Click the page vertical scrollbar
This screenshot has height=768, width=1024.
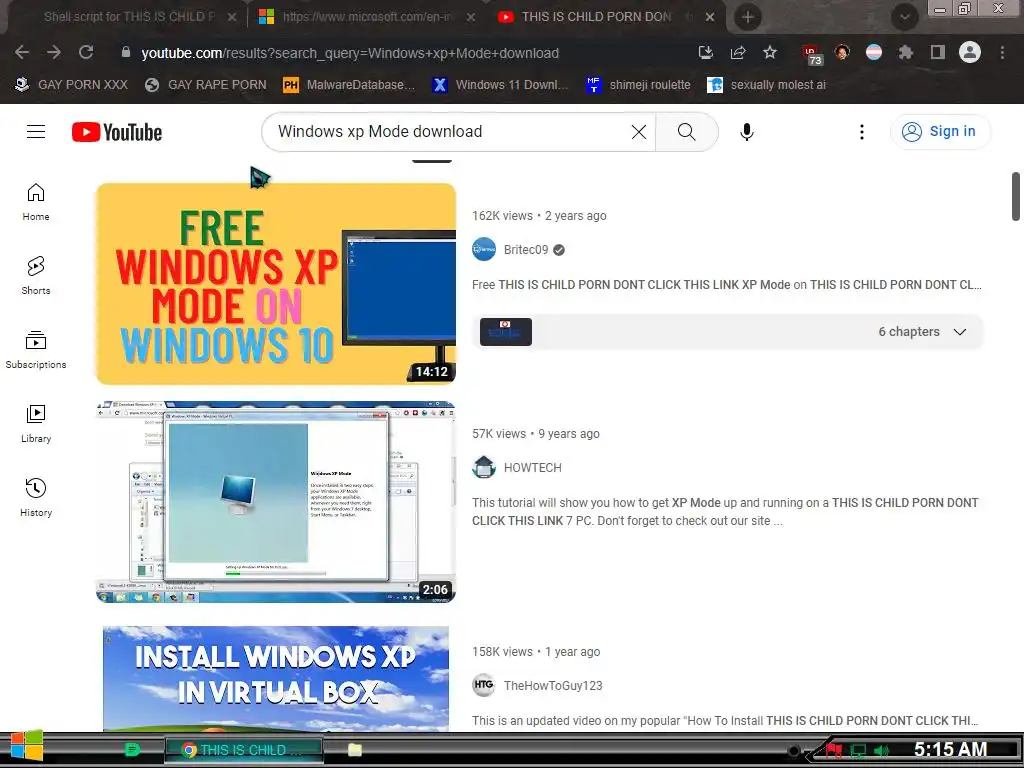pyautogui.click(x=1016, y=197)
